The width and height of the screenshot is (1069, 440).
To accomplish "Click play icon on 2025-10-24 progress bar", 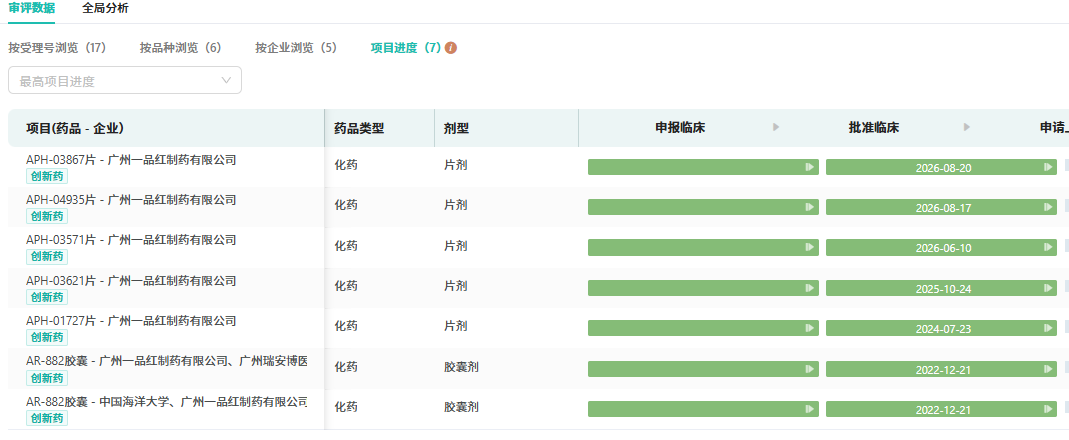I will [1048, 289].
